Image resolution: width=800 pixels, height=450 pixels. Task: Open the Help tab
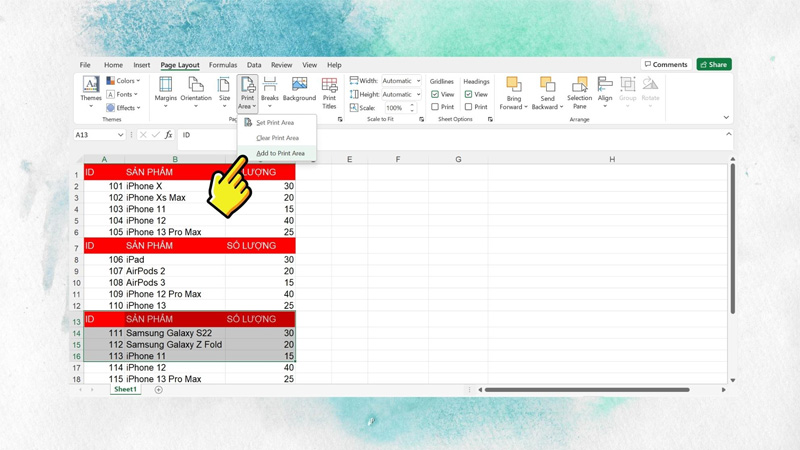point(334,65)
